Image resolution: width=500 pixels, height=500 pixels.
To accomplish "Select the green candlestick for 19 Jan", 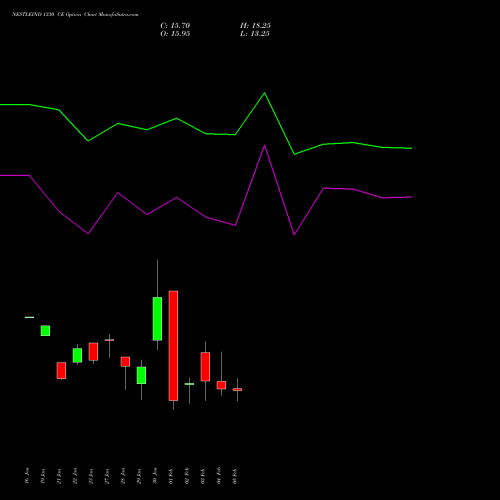I will 45,331.
